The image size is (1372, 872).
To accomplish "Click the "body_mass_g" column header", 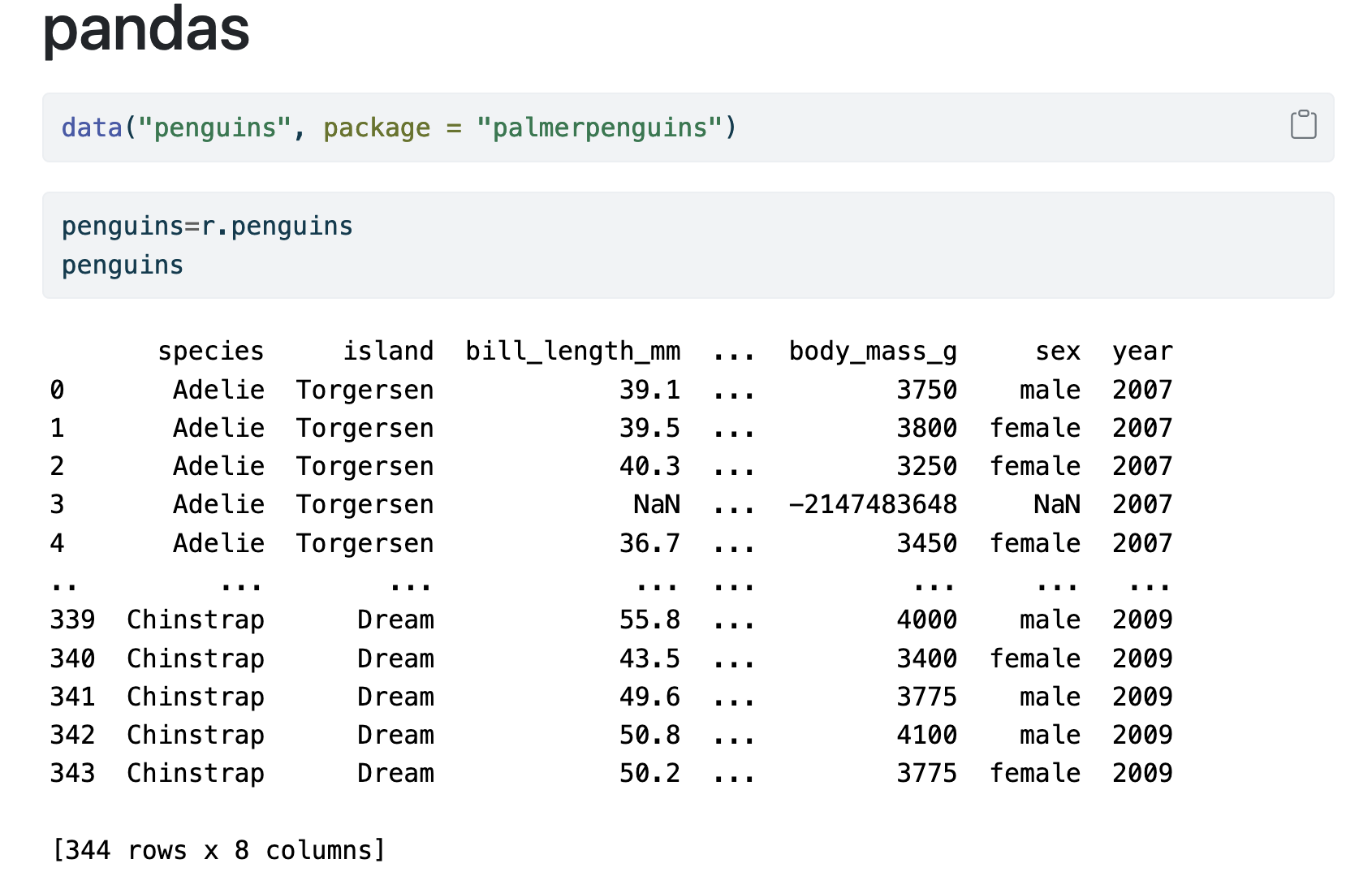I will [873, 351].
